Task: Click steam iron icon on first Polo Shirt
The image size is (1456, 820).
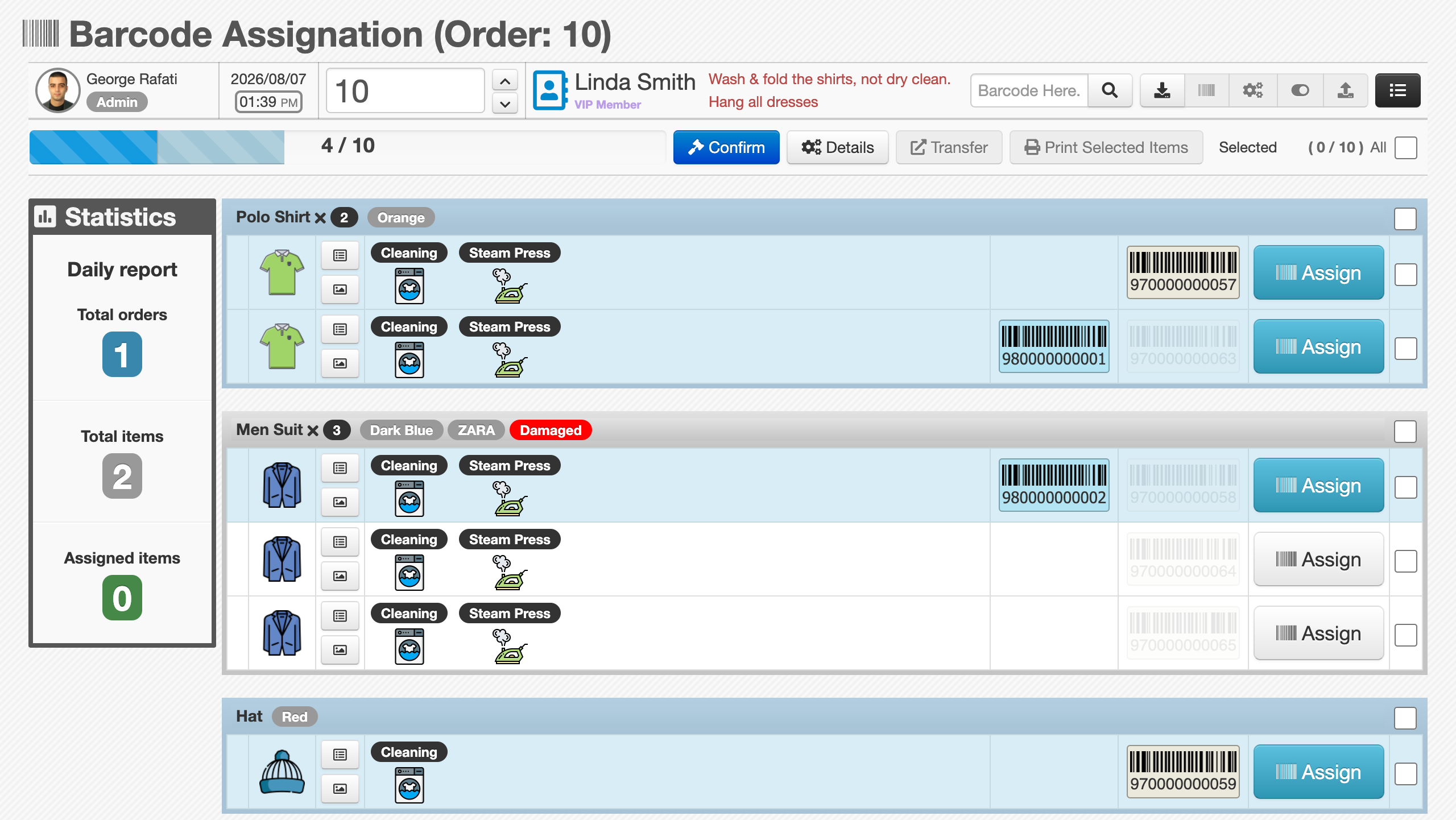Action: 510,286
